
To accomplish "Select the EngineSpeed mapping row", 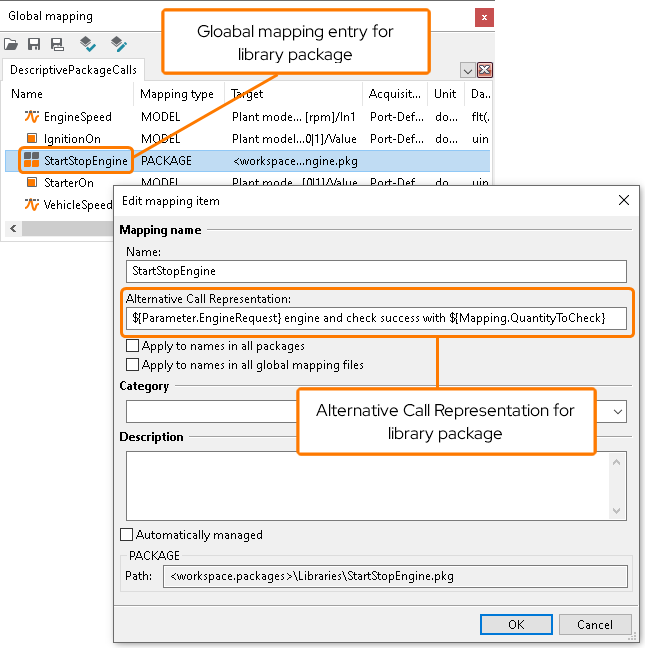I will coord(247,117).
